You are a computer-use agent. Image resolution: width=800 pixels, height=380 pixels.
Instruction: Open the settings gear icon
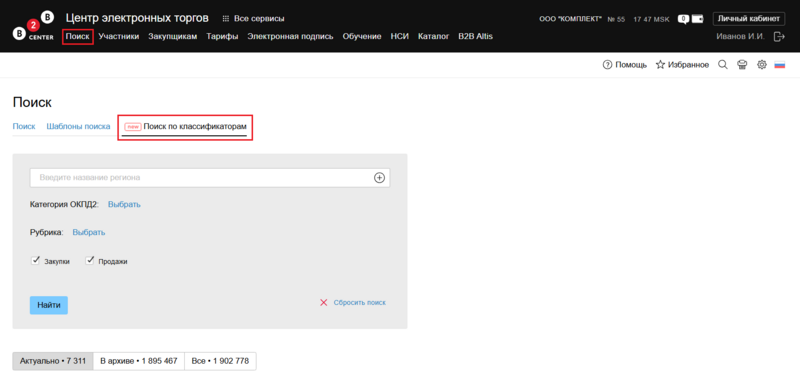tap(762, 65)
